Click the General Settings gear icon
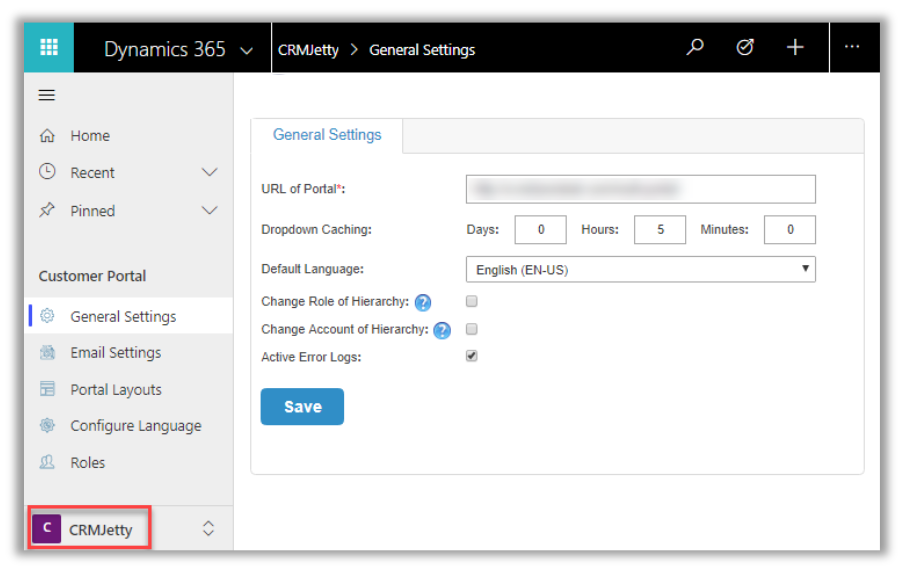This screenshot has height=570, width=902. (47, 316)
